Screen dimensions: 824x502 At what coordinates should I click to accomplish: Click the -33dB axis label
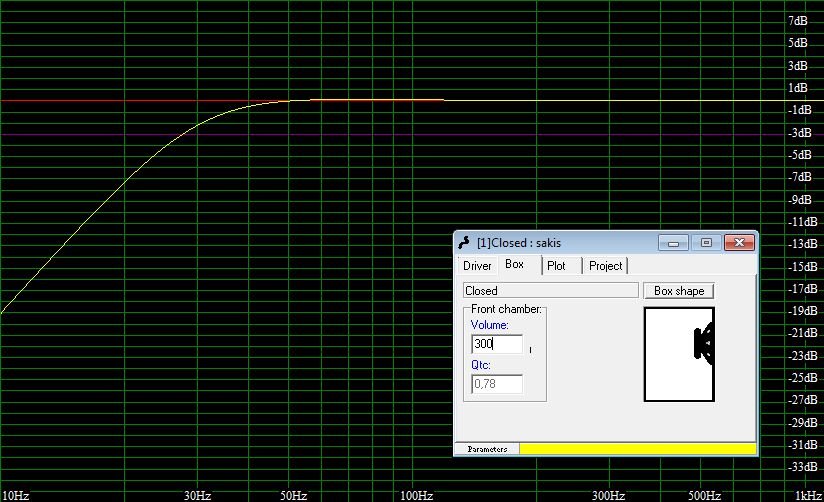802,467
